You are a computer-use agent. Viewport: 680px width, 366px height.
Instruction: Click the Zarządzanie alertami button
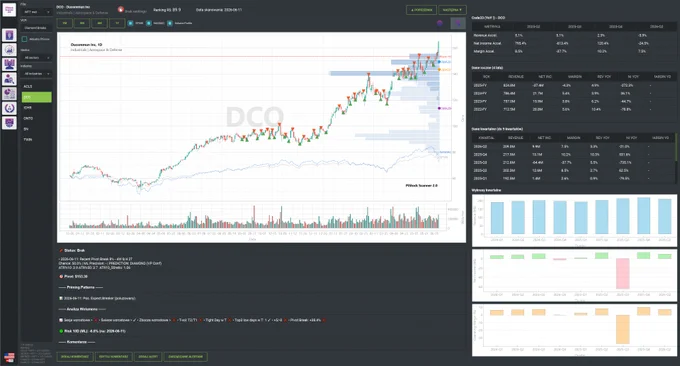186,357
